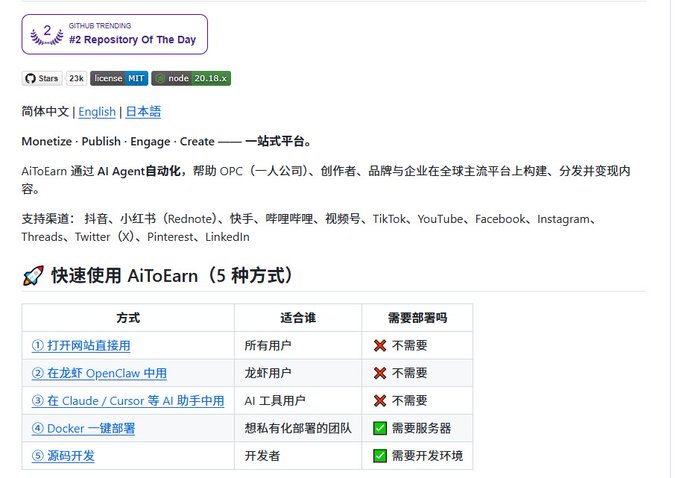Switch to 日本語 README

click(143, 112)
